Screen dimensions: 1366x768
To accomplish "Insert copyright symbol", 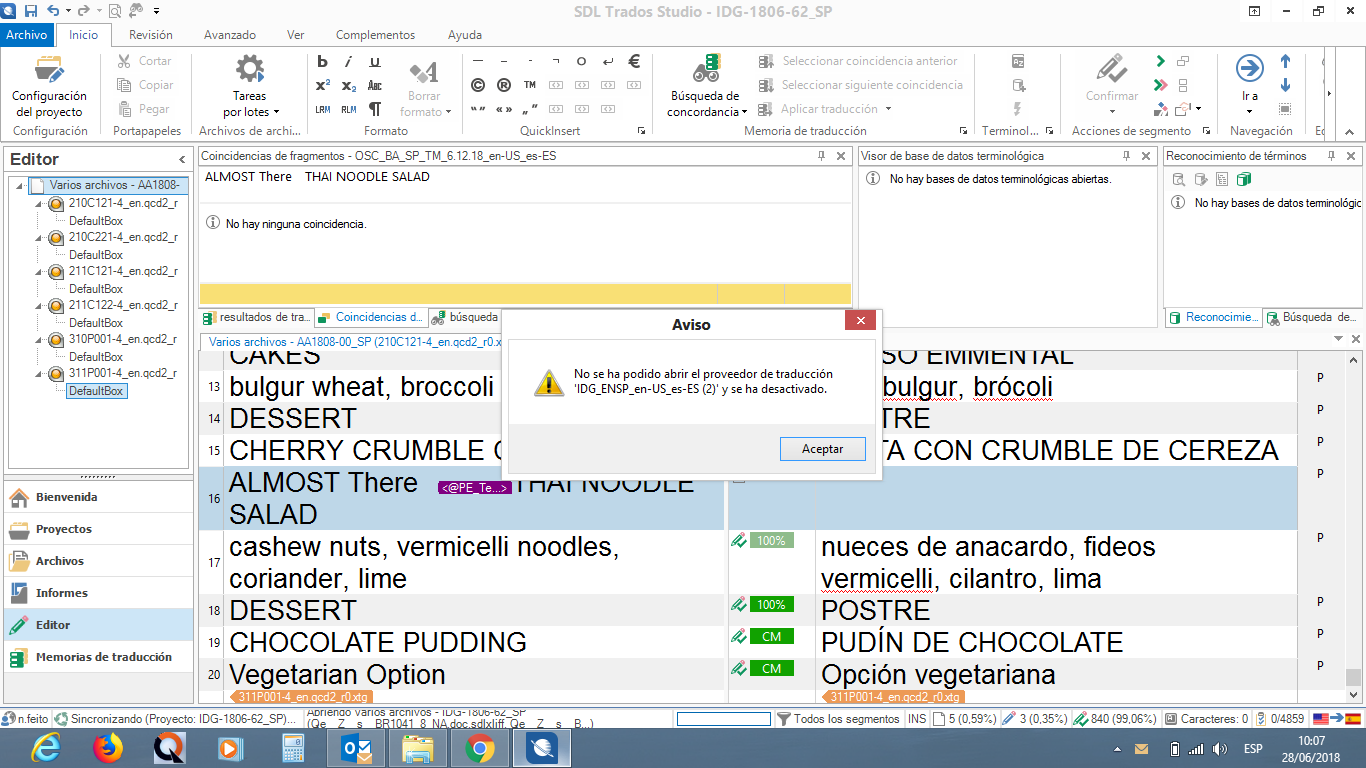I will [x=478, y=85].
